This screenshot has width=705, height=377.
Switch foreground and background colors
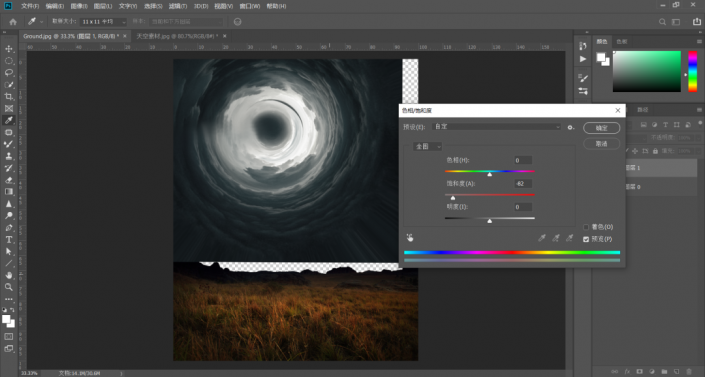pyautogui.click(x=12, y=310)
